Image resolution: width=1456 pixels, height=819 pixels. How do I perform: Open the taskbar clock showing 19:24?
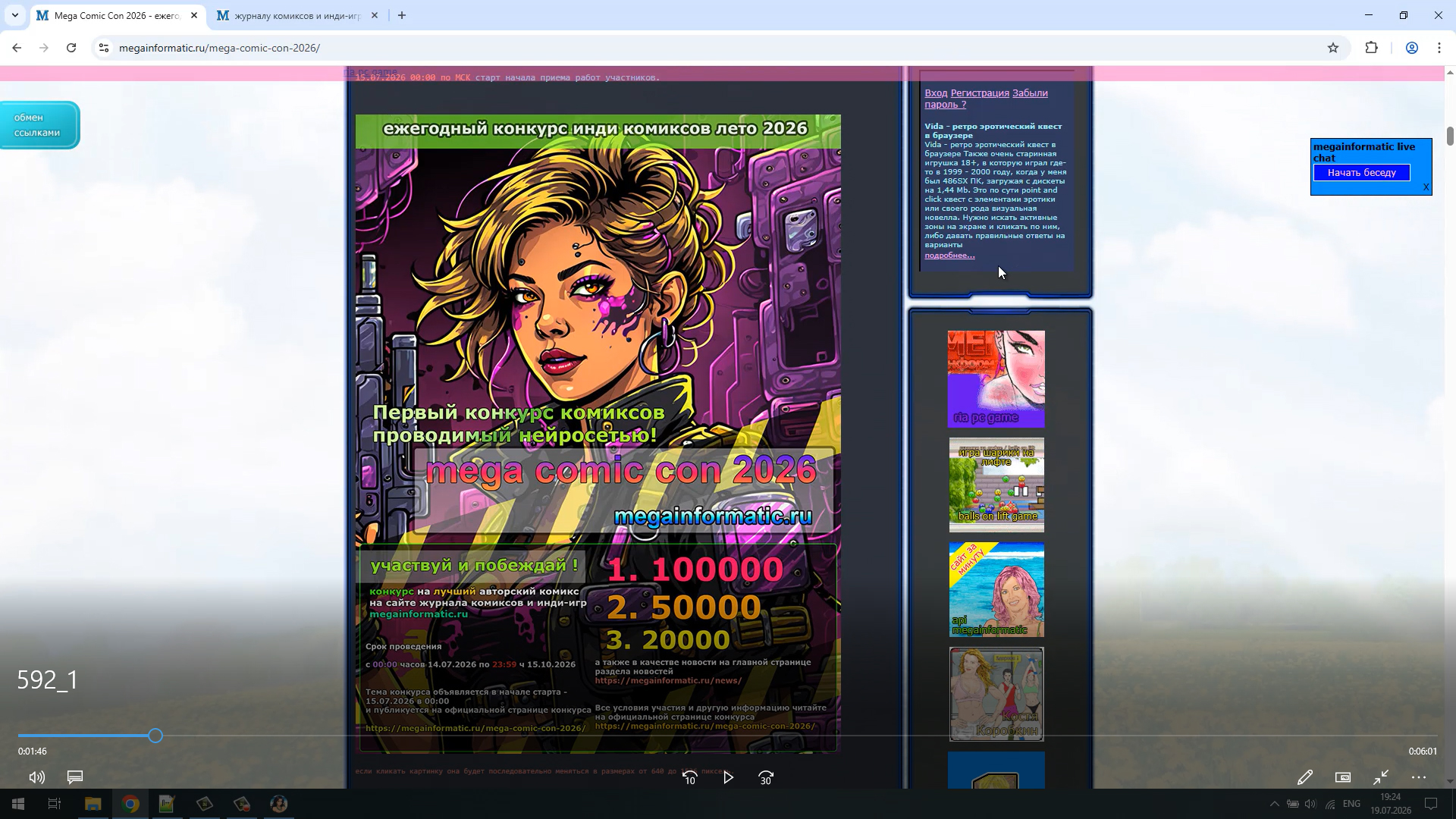[1391, 804]
